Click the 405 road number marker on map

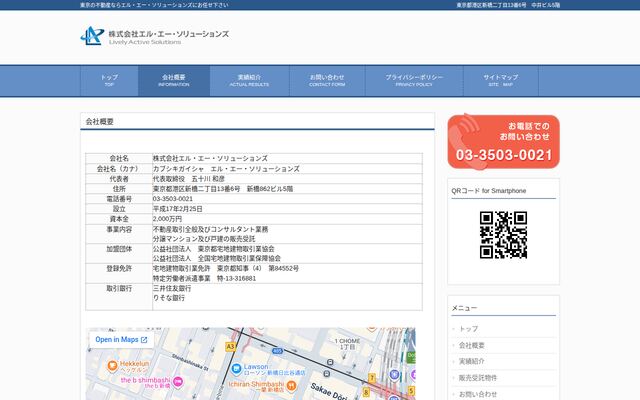(x=278, y=351)
